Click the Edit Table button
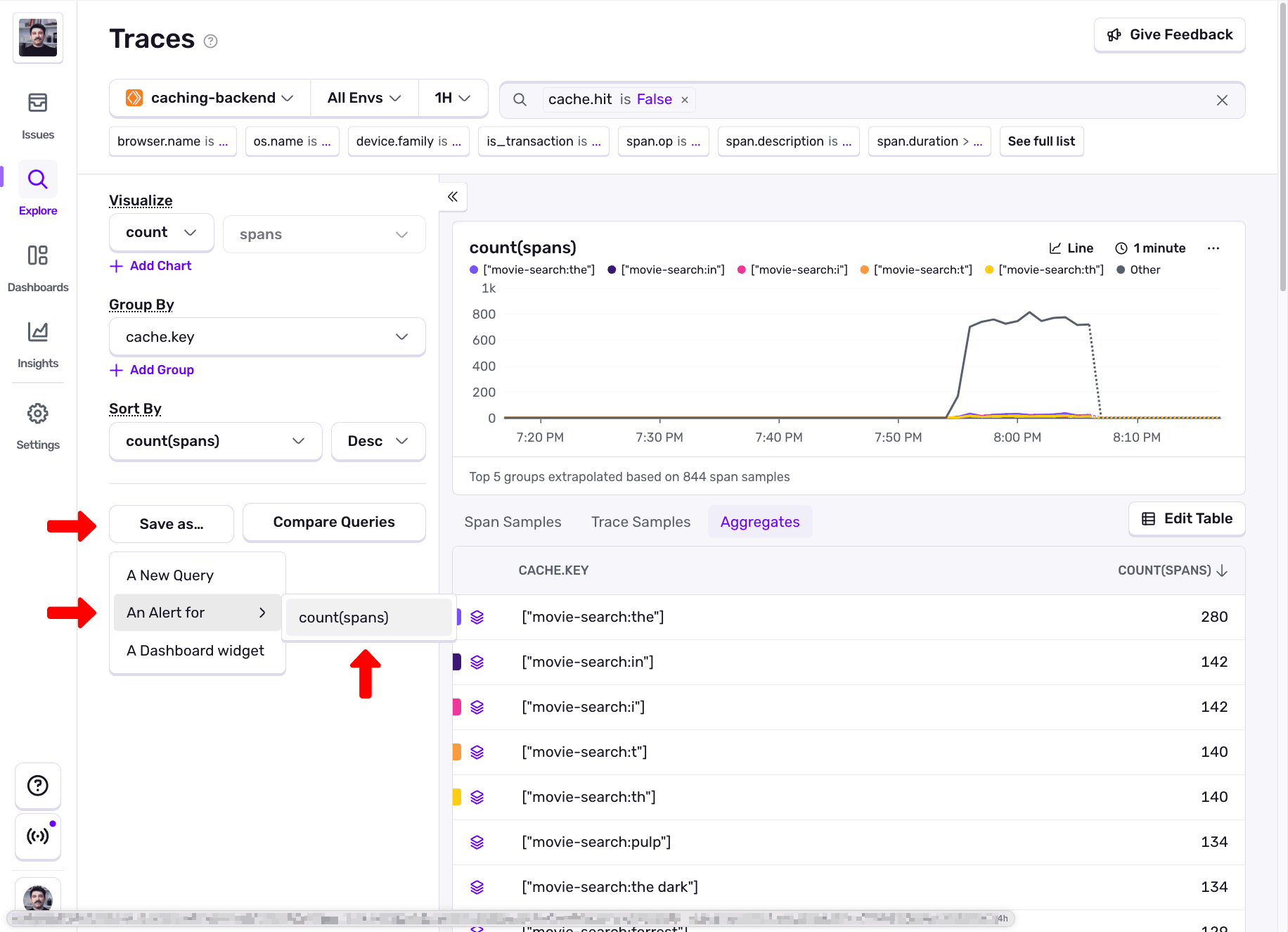This screenshot has height=932, width=1288. pos(1187,518)
